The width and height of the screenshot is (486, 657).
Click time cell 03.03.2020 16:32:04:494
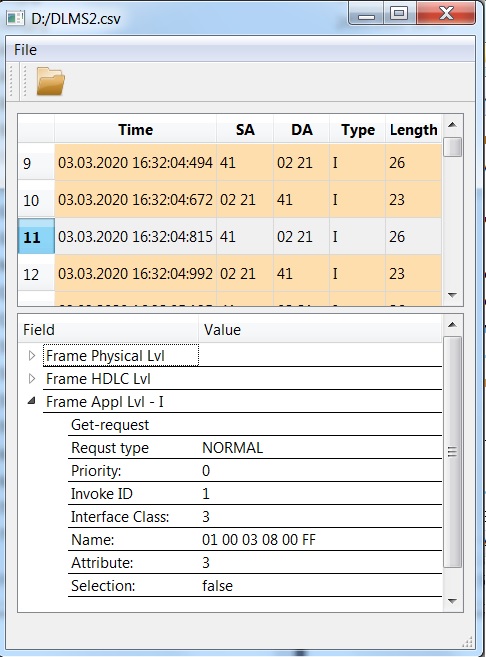point(135,163)
